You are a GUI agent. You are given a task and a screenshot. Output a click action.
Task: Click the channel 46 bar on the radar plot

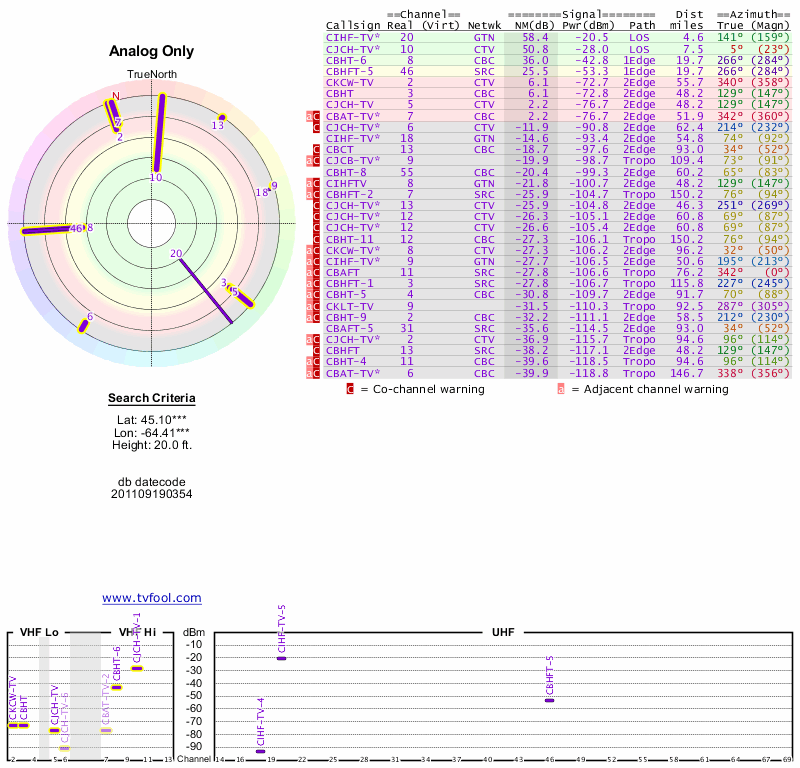point(50,230)
